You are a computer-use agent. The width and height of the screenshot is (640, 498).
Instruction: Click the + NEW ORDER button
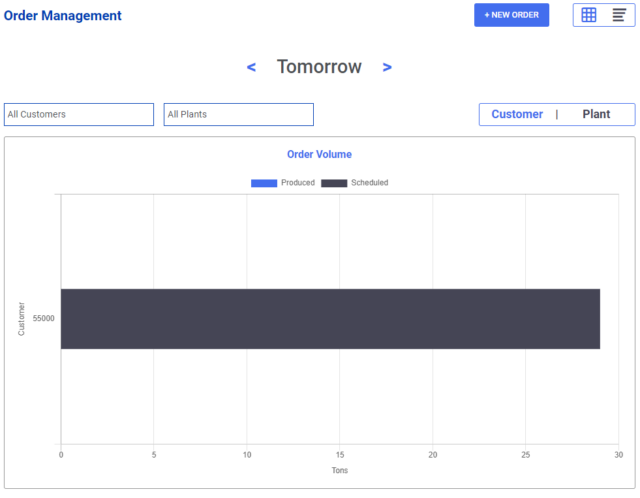click(511, 15)
